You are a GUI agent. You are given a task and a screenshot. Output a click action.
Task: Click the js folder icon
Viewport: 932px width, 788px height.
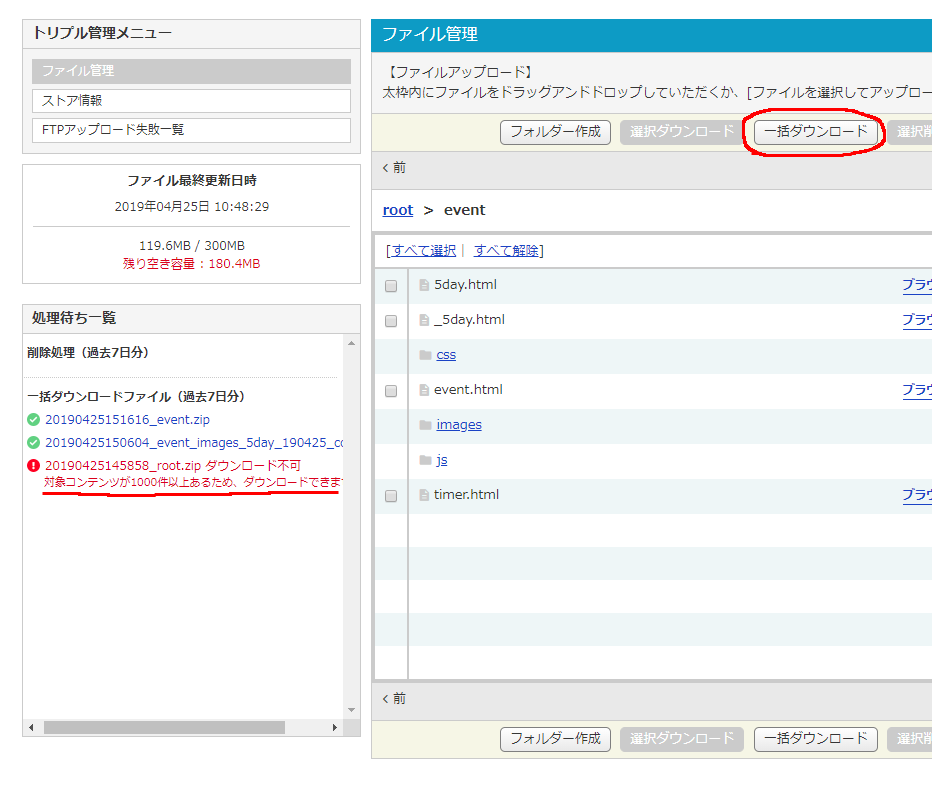pos(425,460)
